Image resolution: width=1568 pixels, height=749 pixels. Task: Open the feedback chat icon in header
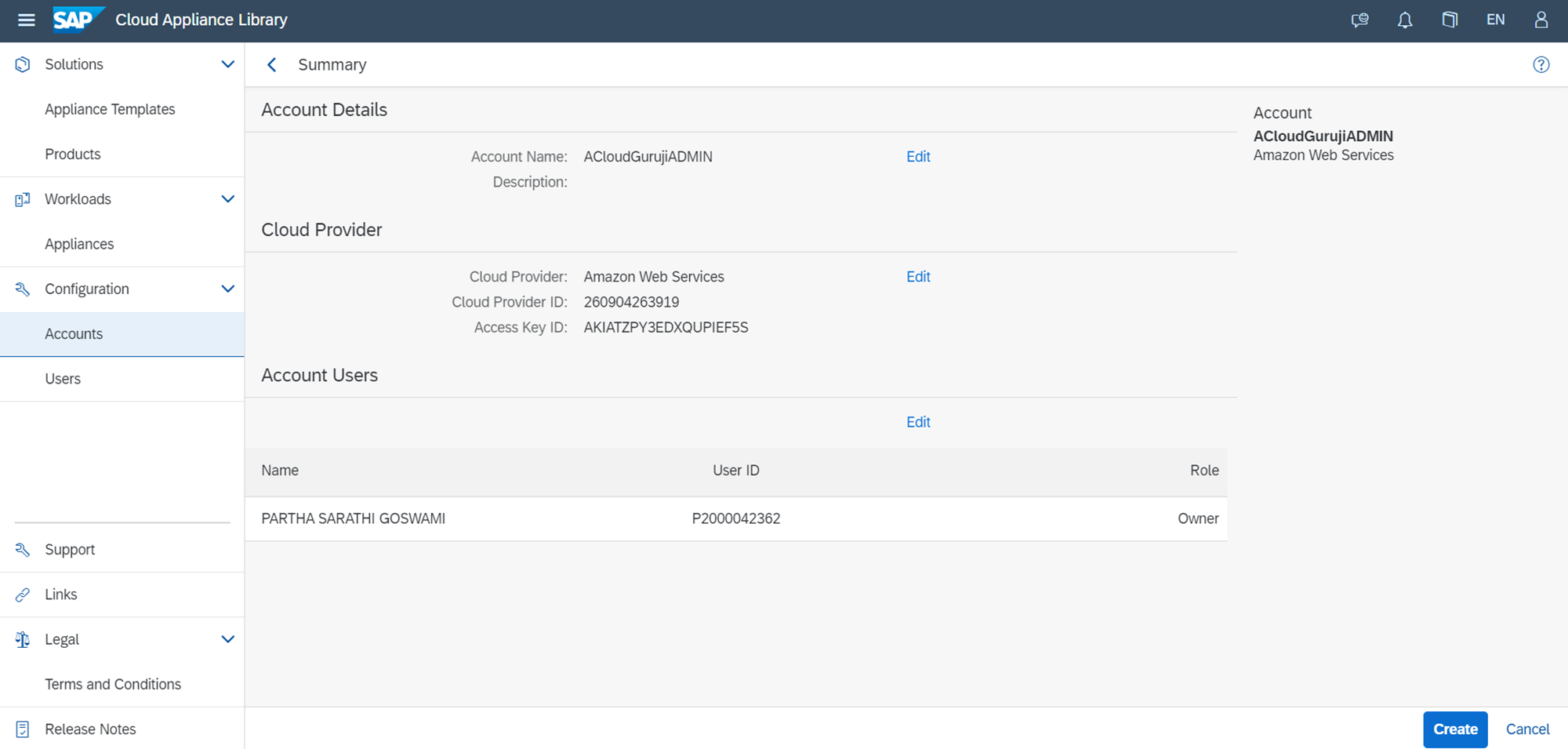click(1359, 20)
